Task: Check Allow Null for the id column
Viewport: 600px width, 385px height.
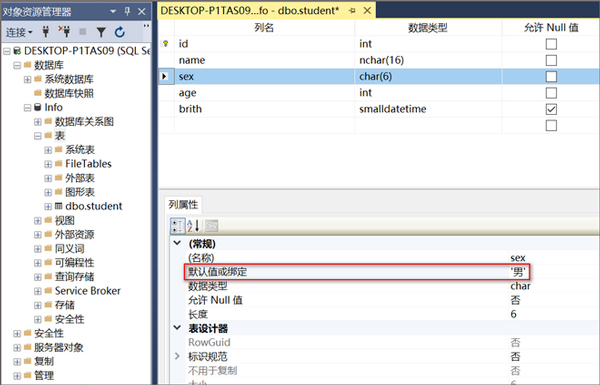Action: point(551,44)
